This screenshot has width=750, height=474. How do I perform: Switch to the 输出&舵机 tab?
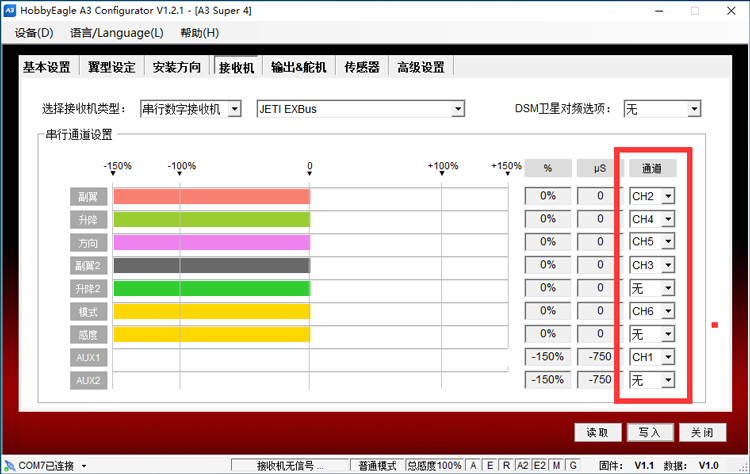[298, 67]
